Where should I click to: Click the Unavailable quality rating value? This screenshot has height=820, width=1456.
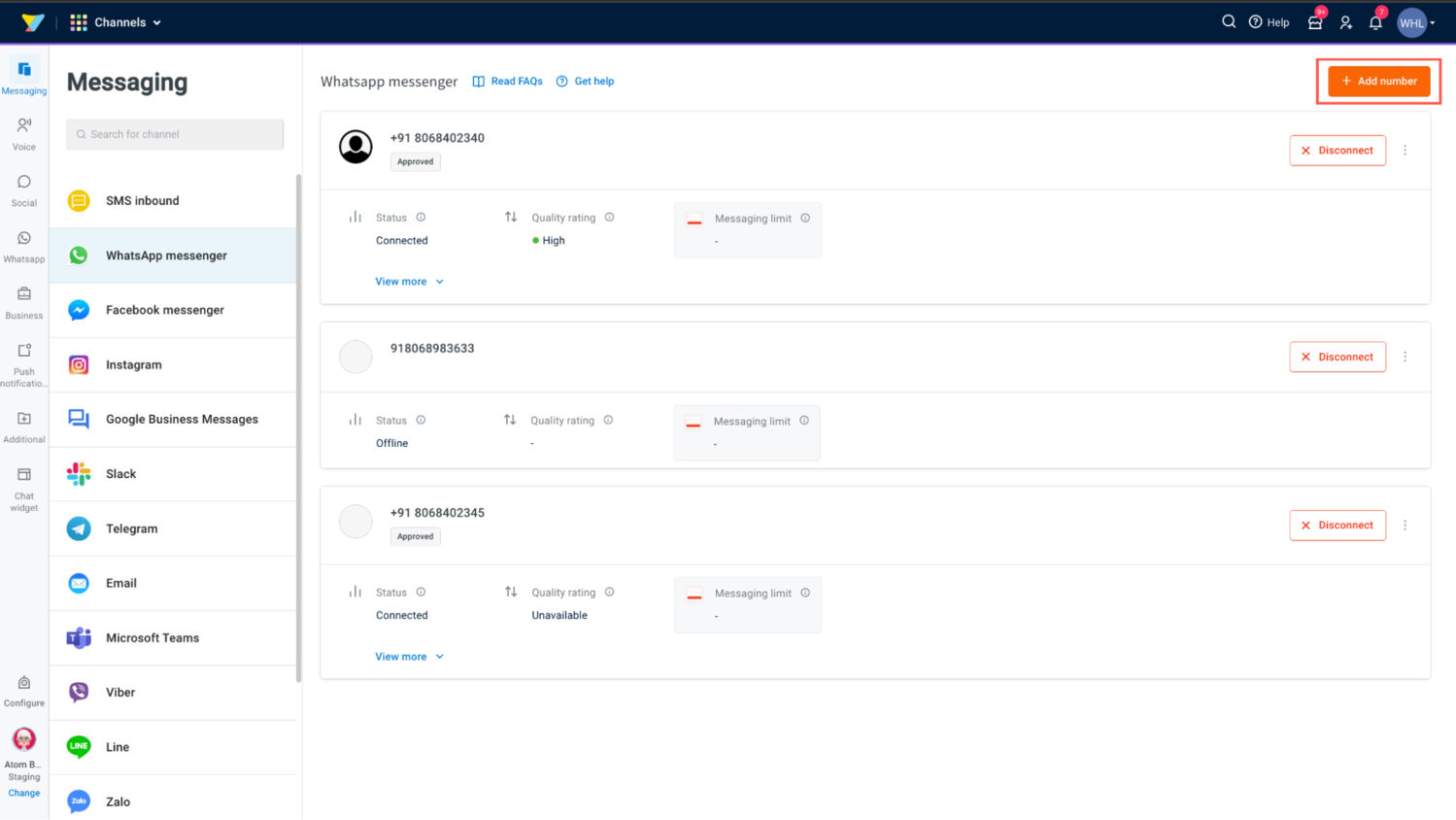point(559,615)
